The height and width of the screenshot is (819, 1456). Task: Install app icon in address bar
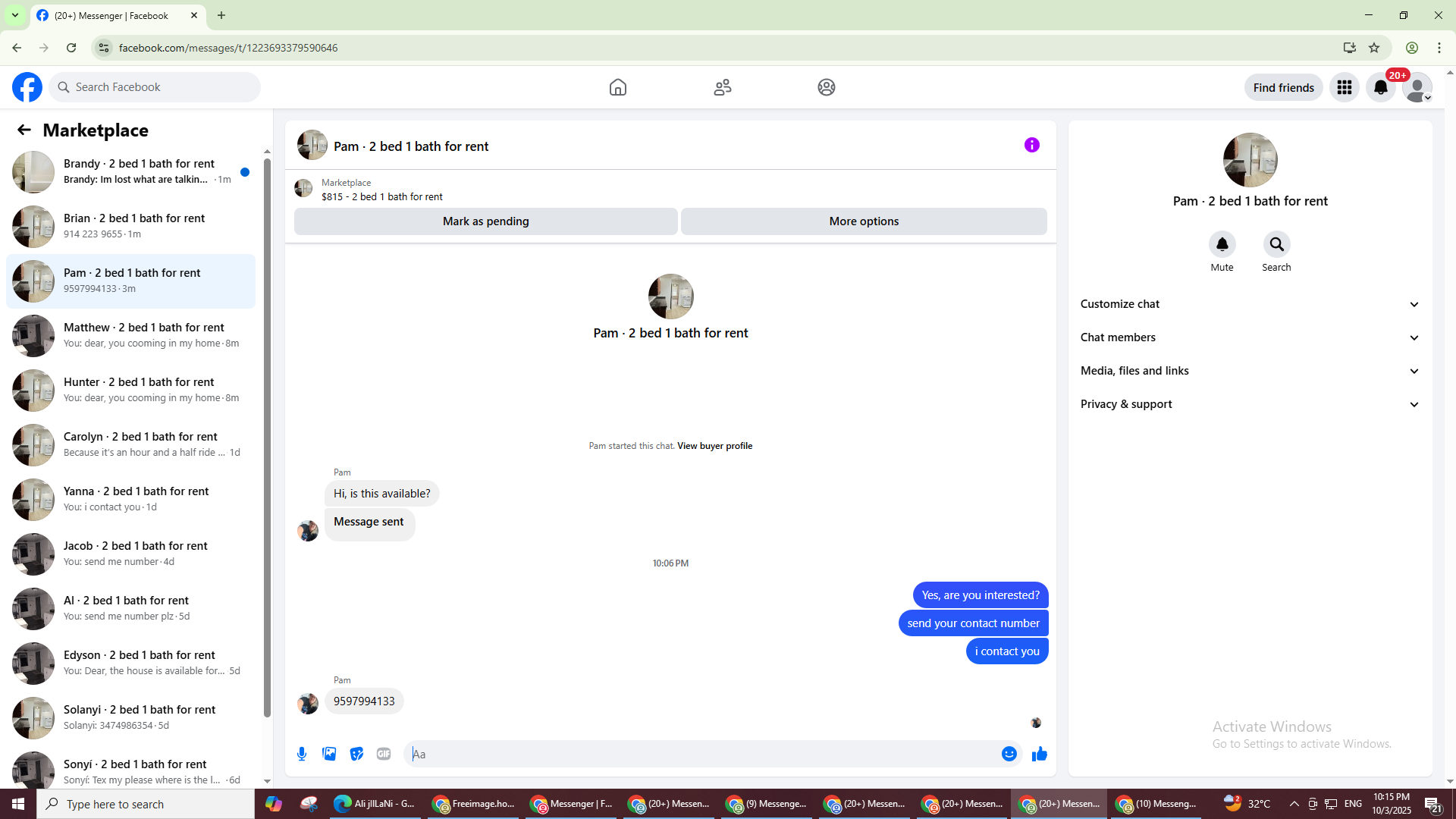(x=1350, y=48)
